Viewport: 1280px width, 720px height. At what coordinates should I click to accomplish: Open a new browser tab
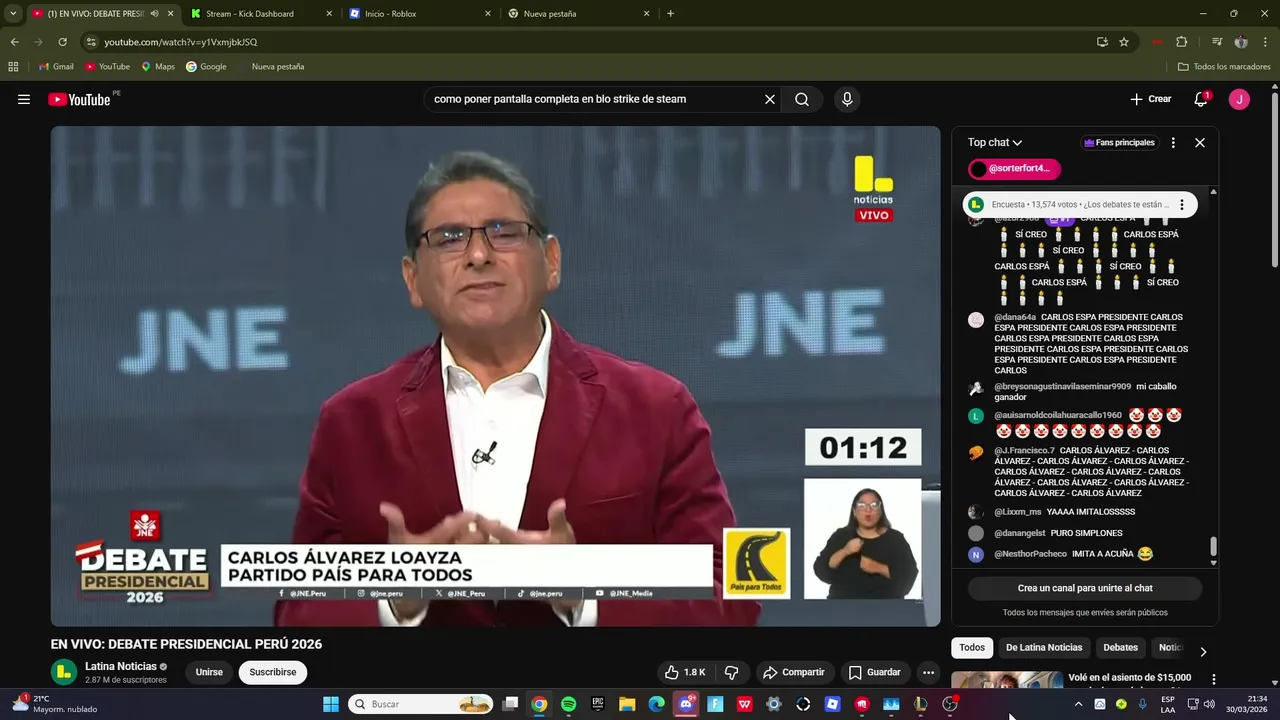[670, 14]
